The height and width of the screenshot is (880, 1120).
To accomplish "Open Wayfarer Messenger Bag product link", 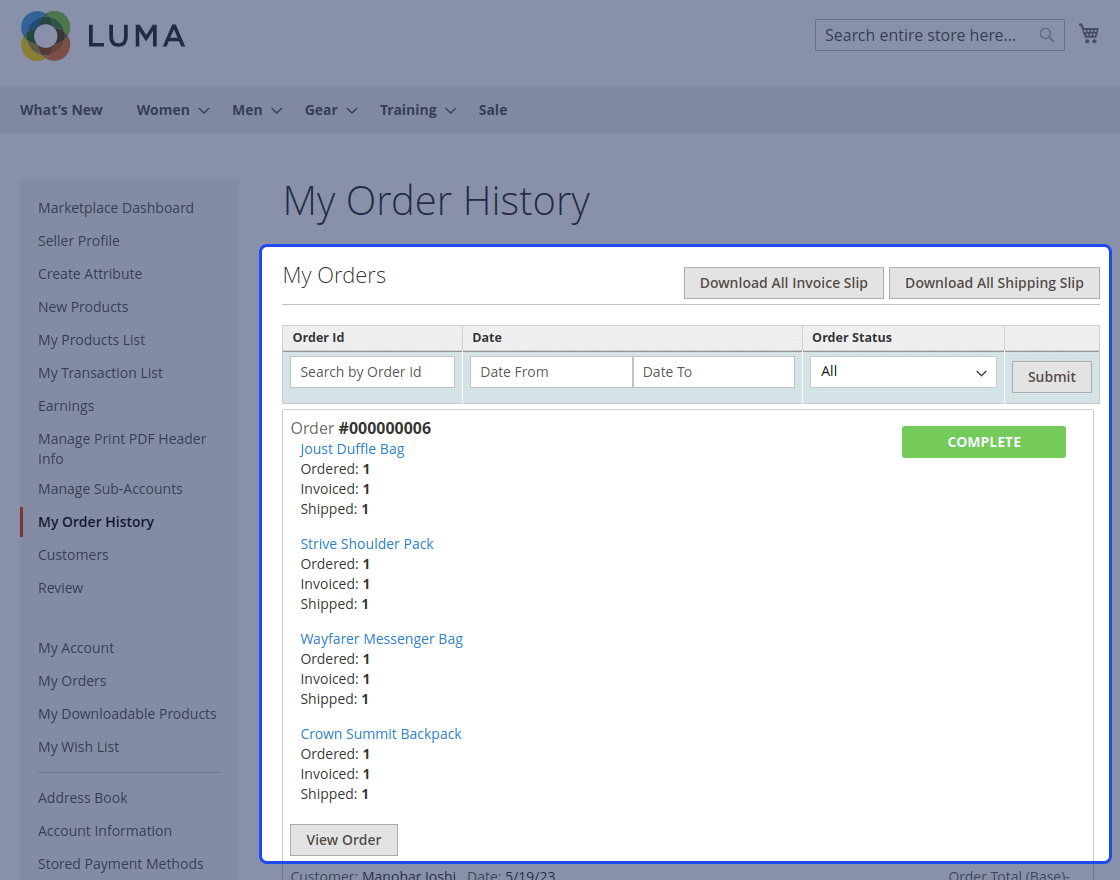I will pos(381,639).
